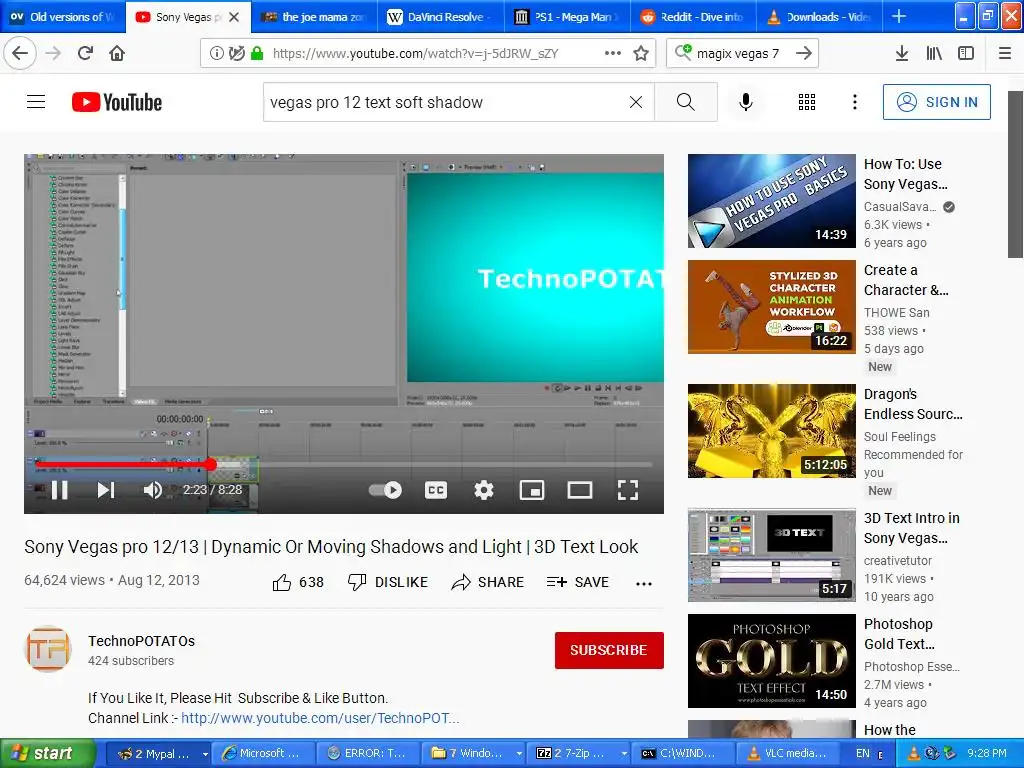Open more actions below the video
This screenshot has height=768, width=1024.
[x=644, y=583]
